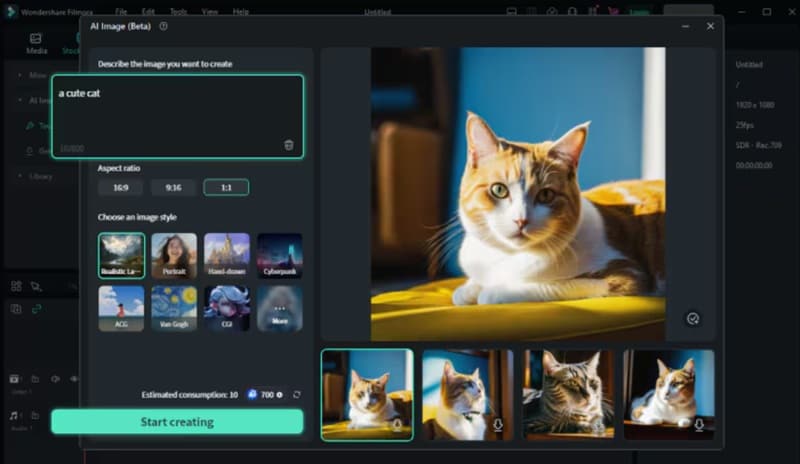This screenshot has width=800, height=464.
Task: Clear the prompt with the trash icon
Action: (x=289, y=145)
